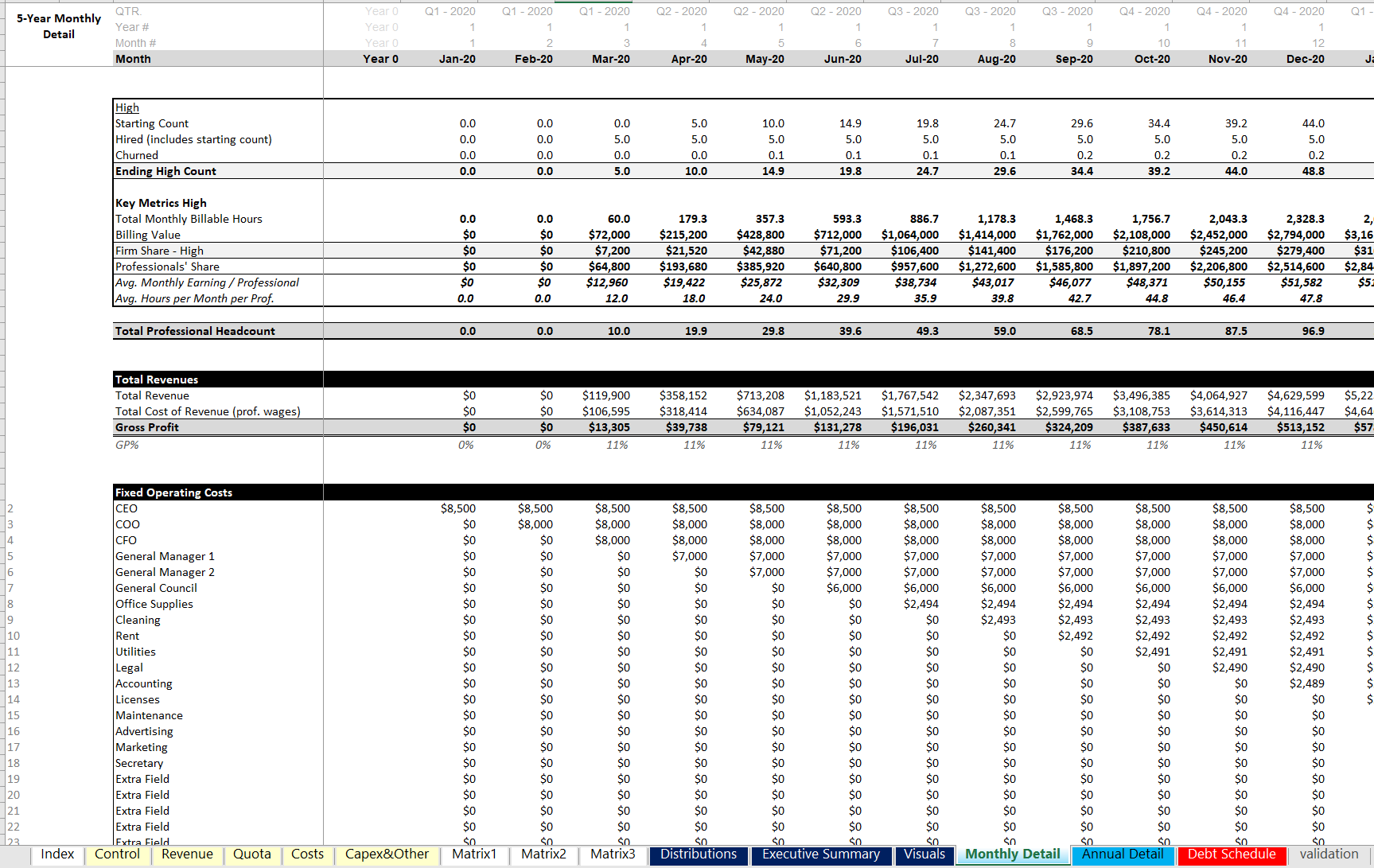Viewport: 1374px width, 868px height.
Task: Open the Debt Schedule tab
Action: tap(1232, 854)
